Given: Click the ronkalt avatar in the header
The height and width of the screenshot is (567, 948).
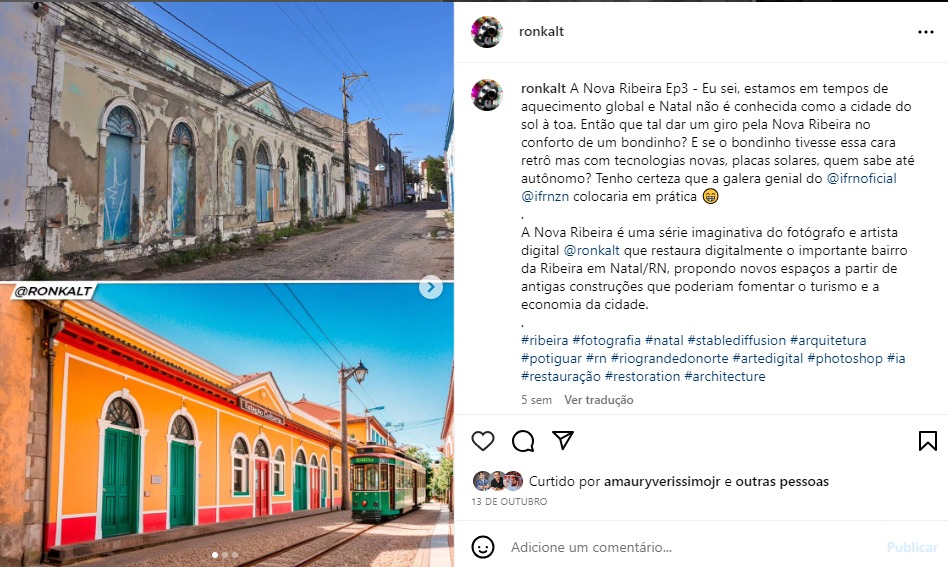Looking at the screenshot, I should [x=487, y=31].
